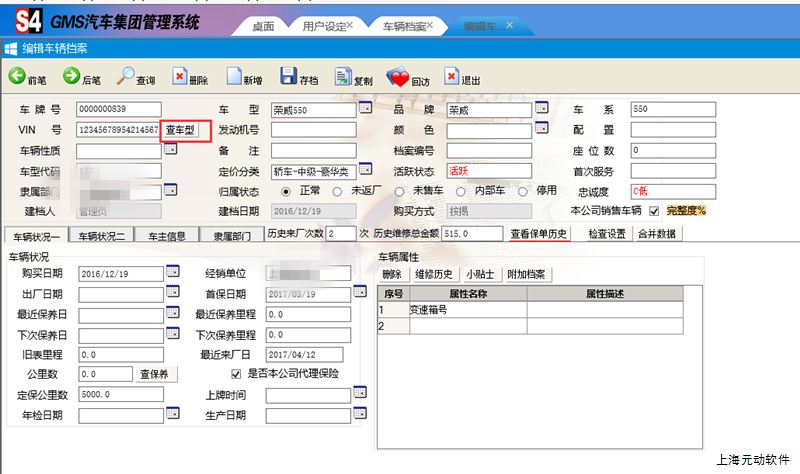Save record using 存档 disk icon
The width and height of the screenshot is (800, 474).
[x=288, y=76]
